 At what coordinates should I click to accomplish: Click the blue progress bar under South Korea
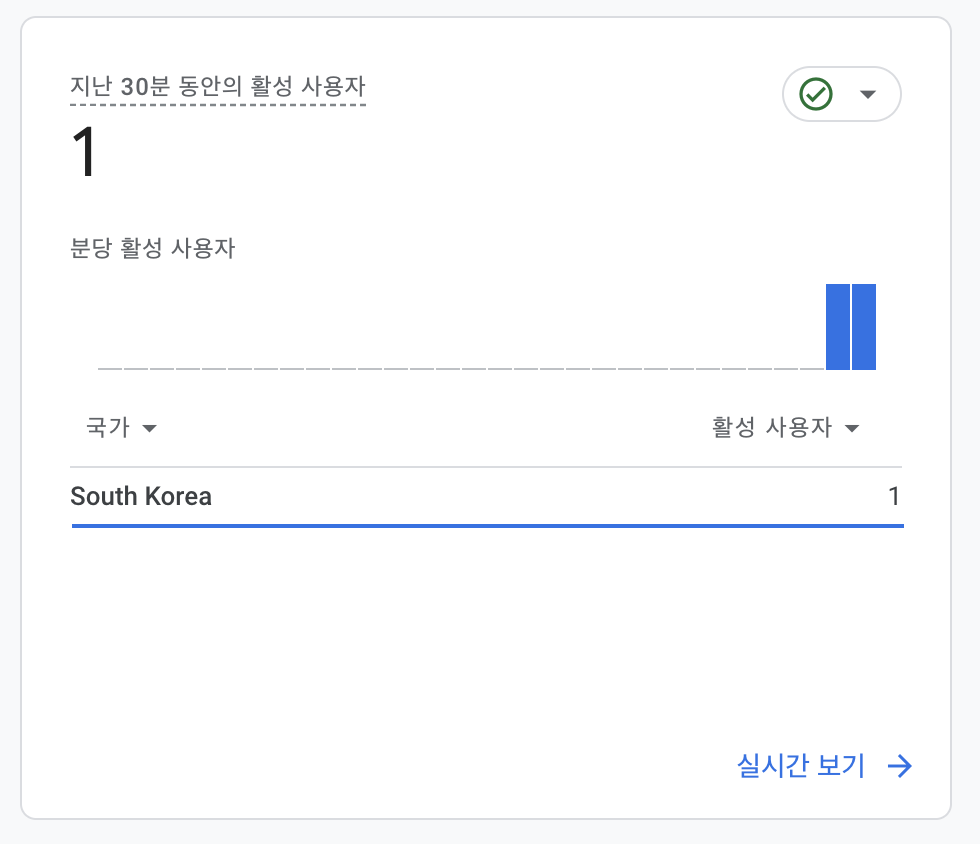tap(488, 526)
